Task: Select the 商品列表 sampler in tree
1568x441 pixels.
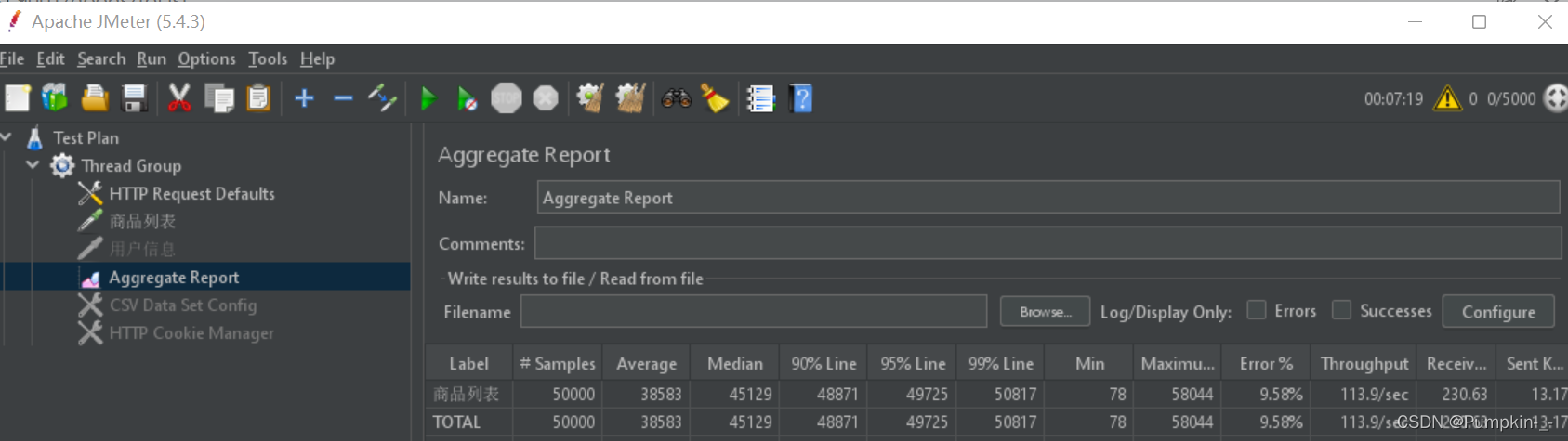Action: tap(142, 221)
